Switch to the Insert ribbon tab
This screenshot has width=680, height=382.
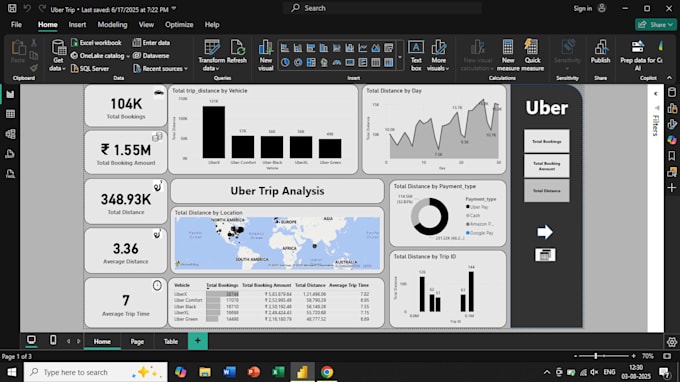(77, 25)
